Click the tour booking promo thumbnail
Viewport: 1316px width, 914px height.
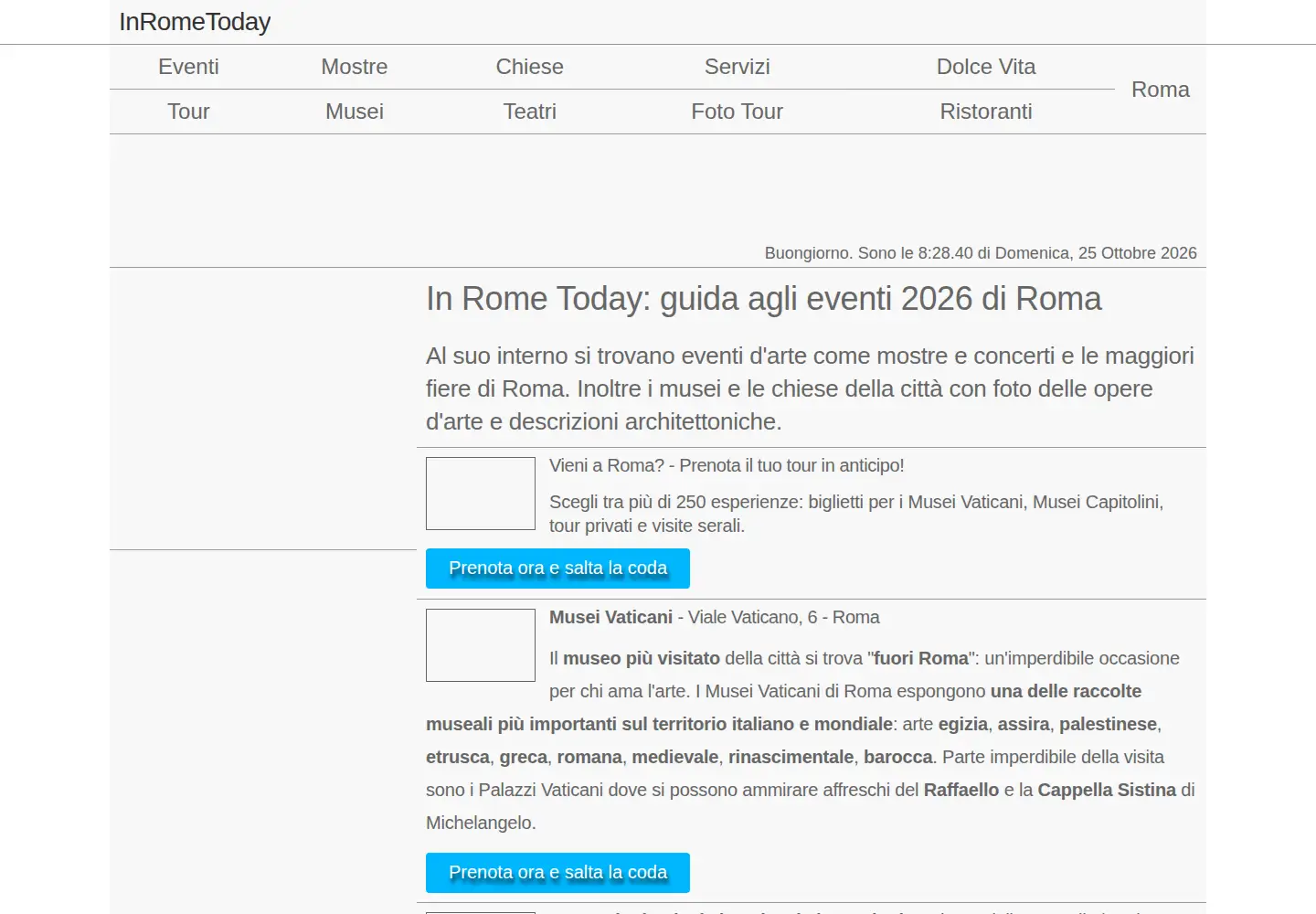481,494
